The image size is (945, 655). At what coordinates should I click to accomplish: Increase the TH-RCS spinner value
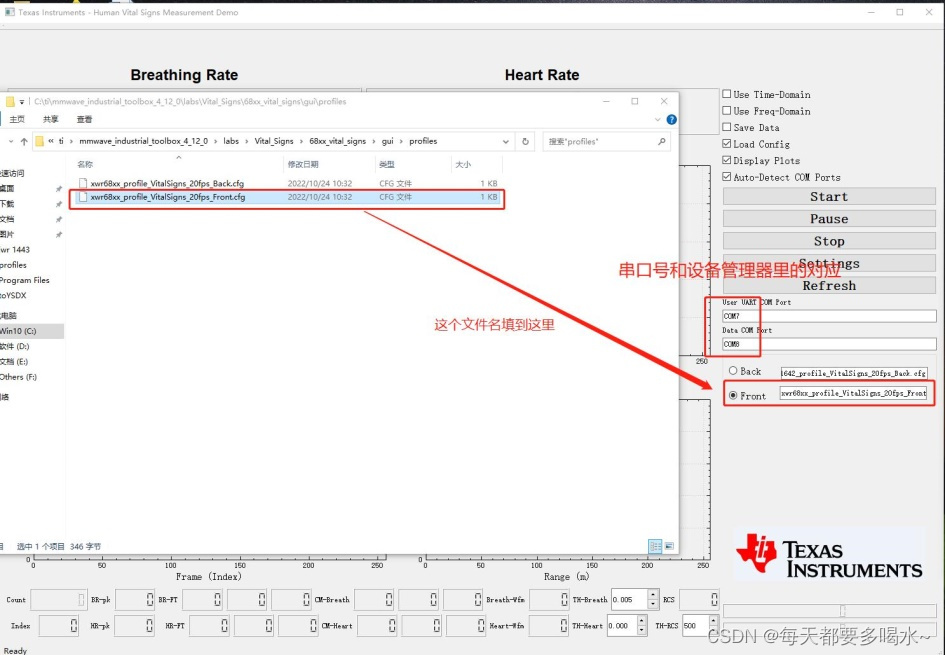tap(713, 621)
